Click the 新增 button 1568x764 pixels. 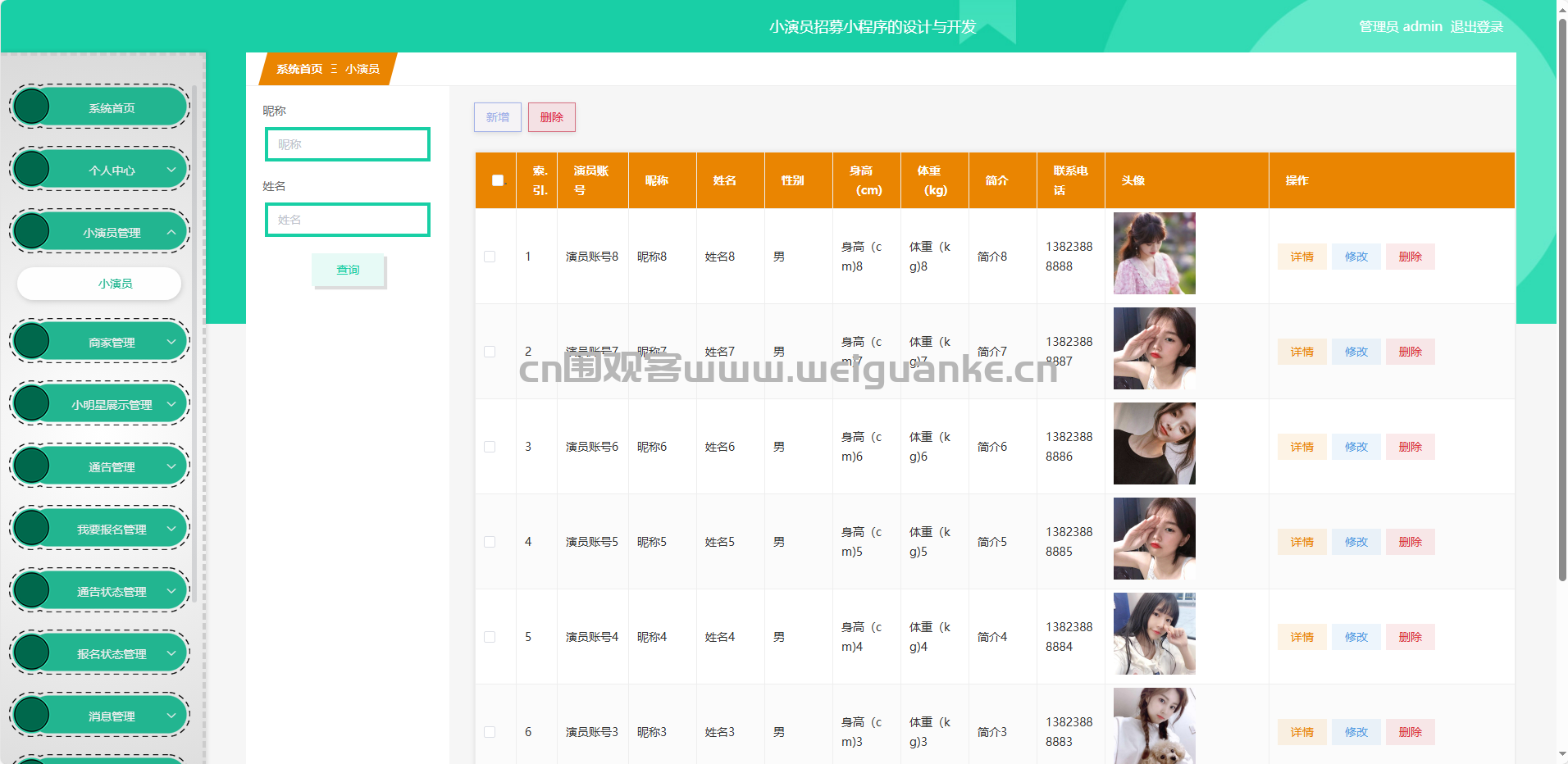[498, 117]
